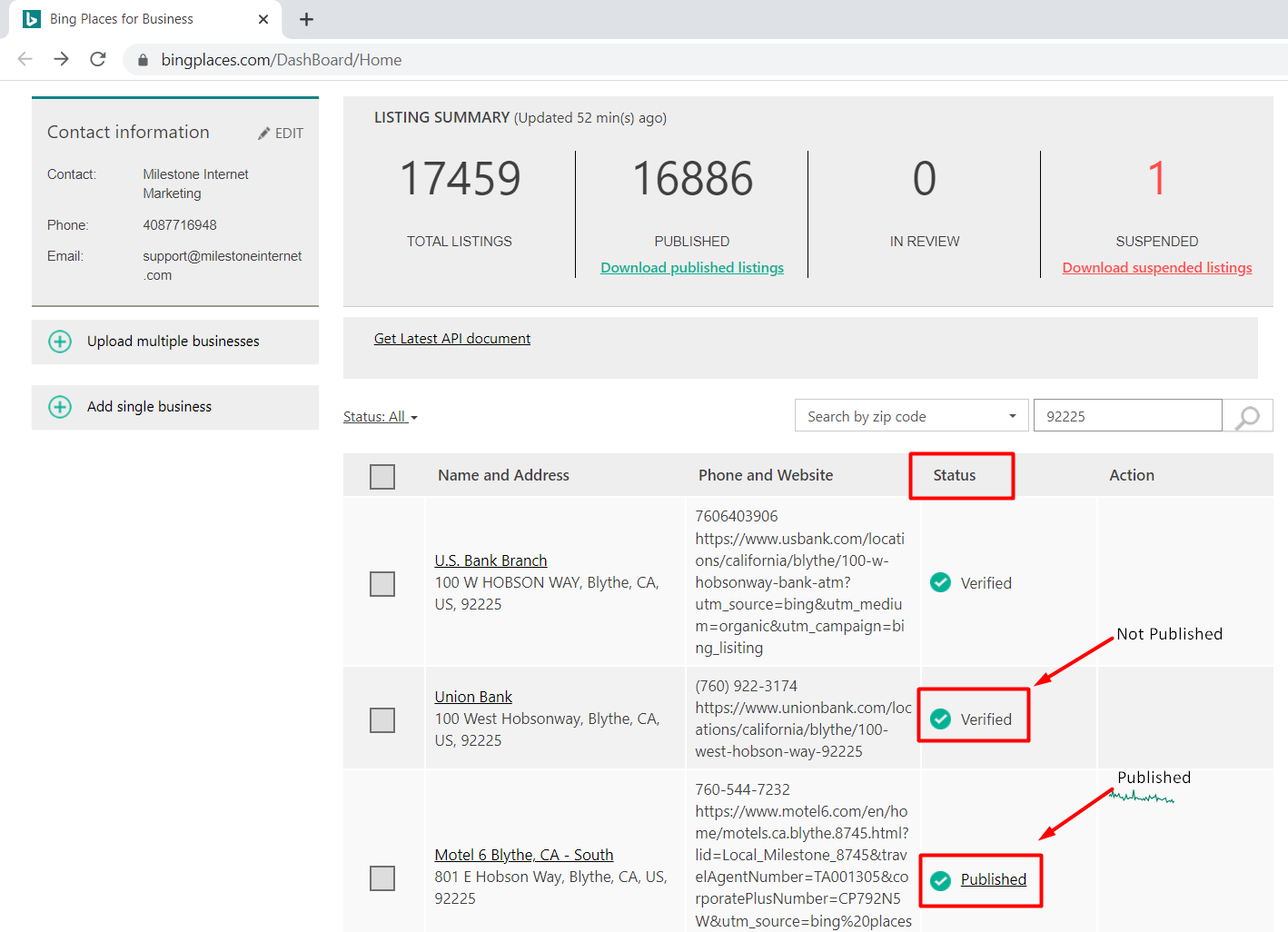Reload the Bing Places page
The image size is (1288, 932).
click(98, 59)
